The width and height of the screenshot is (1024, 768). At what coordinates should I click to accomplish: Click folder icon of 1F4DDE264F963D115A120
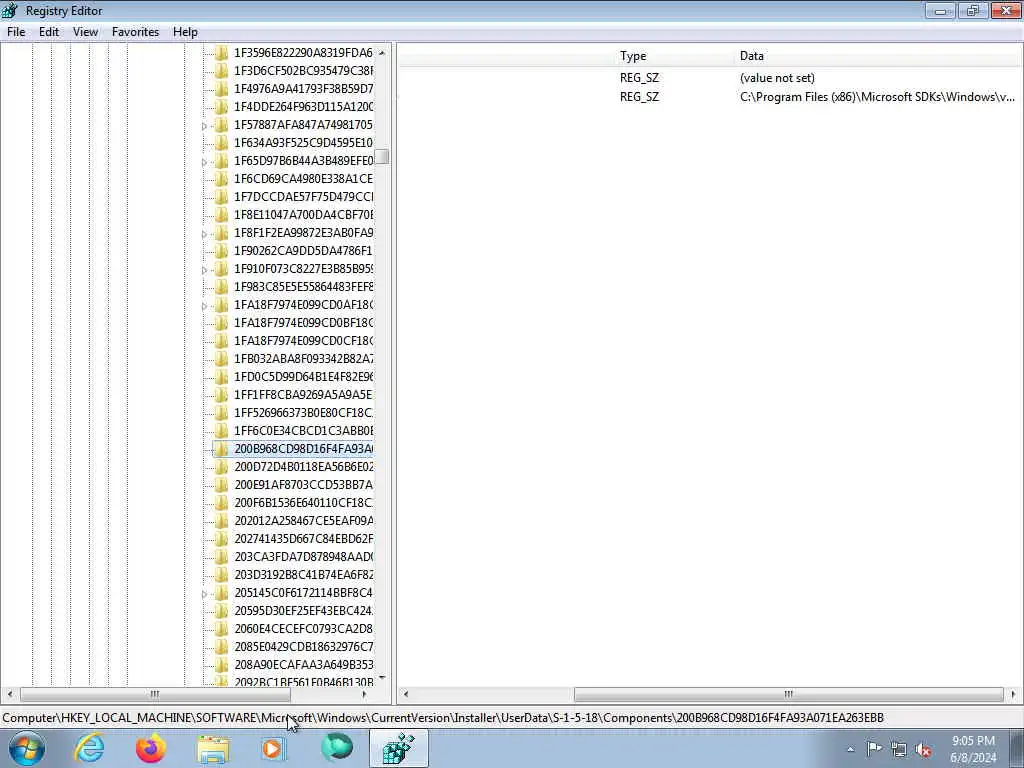[x=221, y=106]
